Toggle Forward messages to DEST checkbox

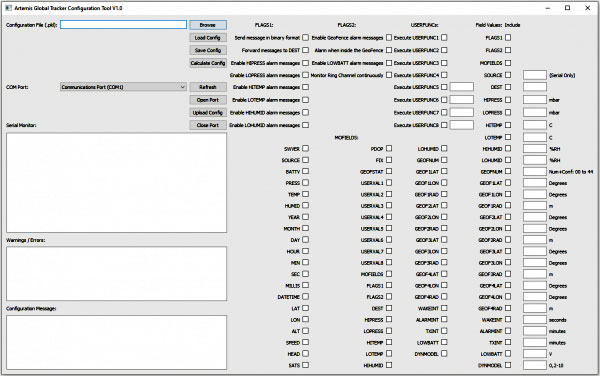pos(305,50)
